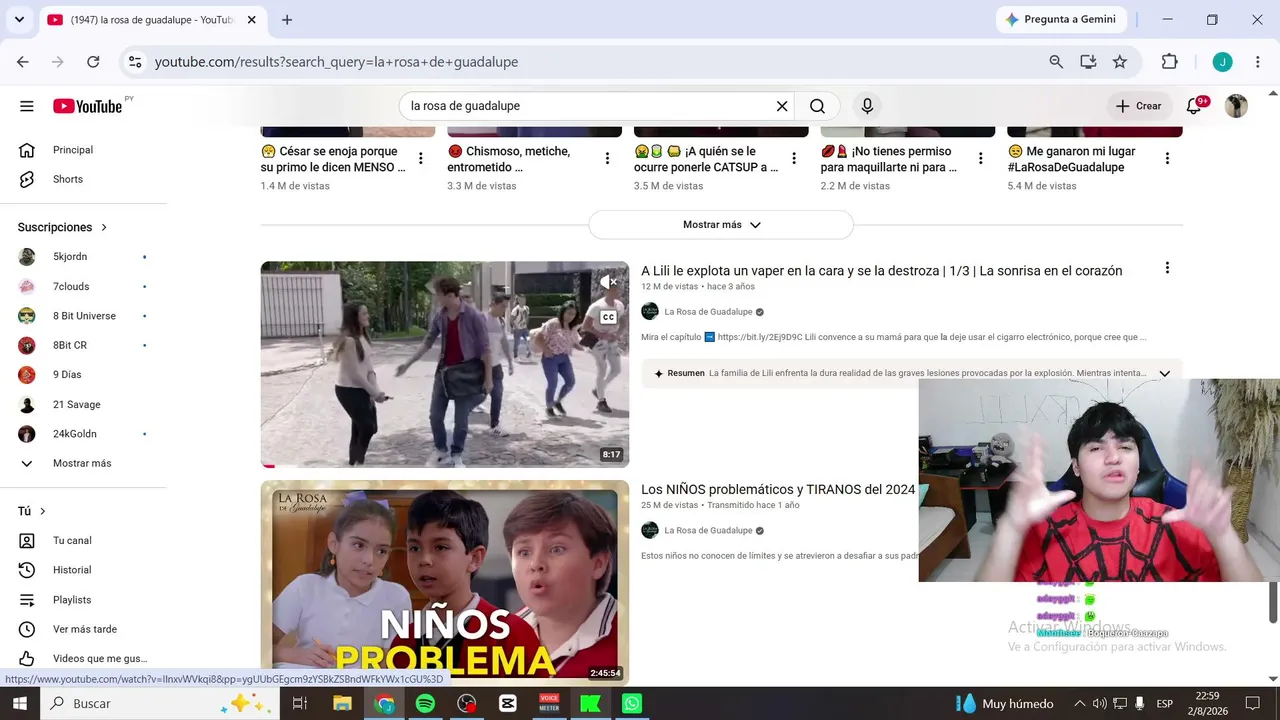Open options menu for the Lili video
This screenshot has width=1280, height=720.
pyautogui.click(x=1166, y=268)
